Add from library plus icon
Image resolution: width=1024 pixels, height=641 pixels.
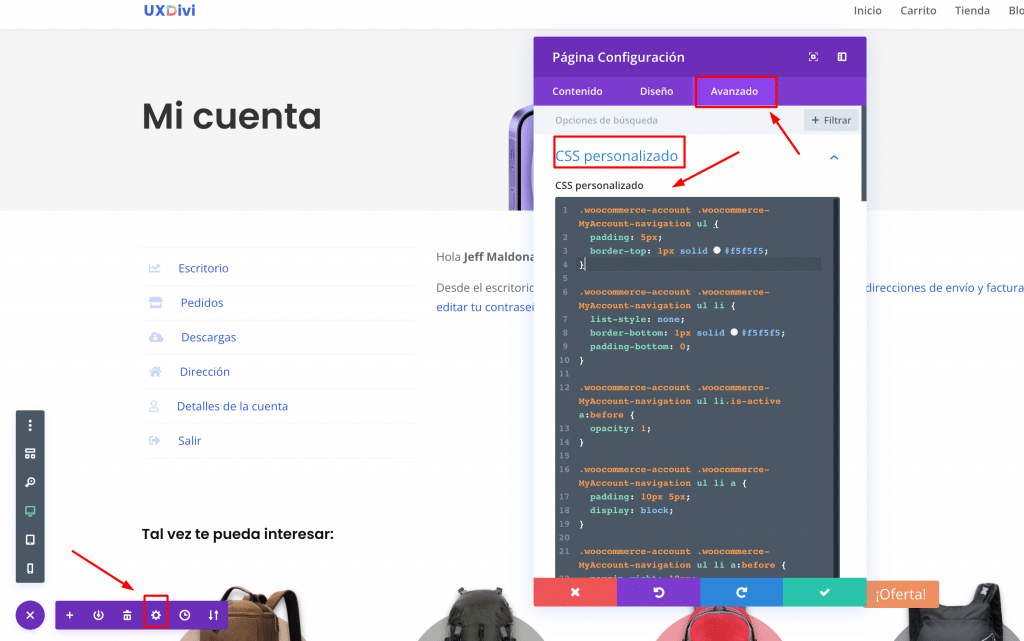70,615
